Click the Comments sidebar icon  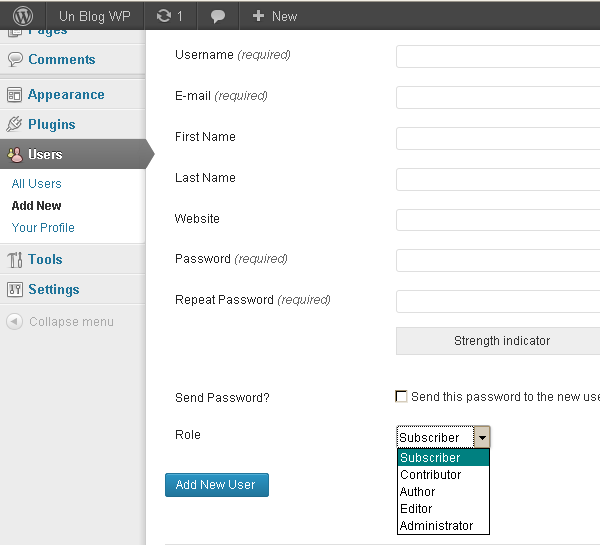pos(15,60)
